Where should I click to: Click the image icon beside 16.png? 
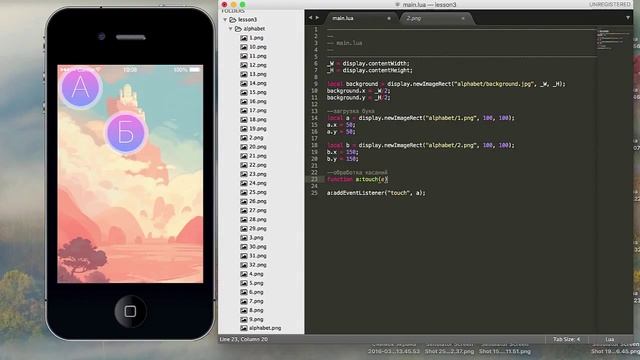pos(244,101)
